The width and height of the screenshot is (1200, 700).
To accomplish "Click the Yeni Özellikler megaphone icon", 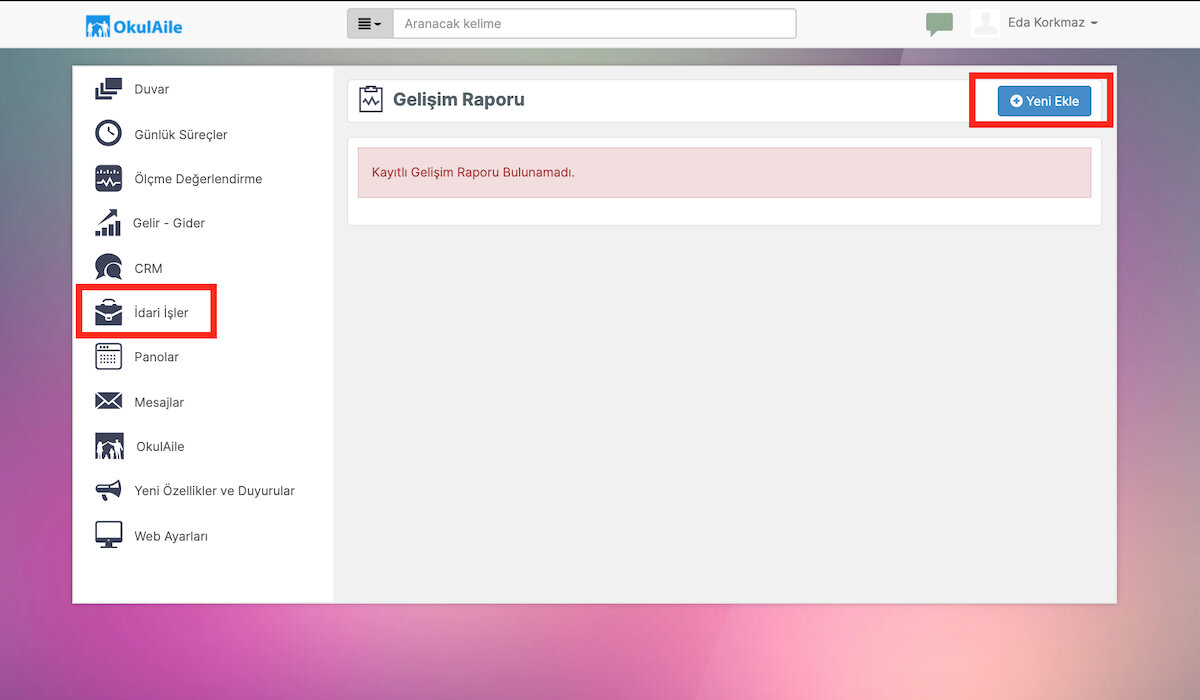I will point(108,491).
